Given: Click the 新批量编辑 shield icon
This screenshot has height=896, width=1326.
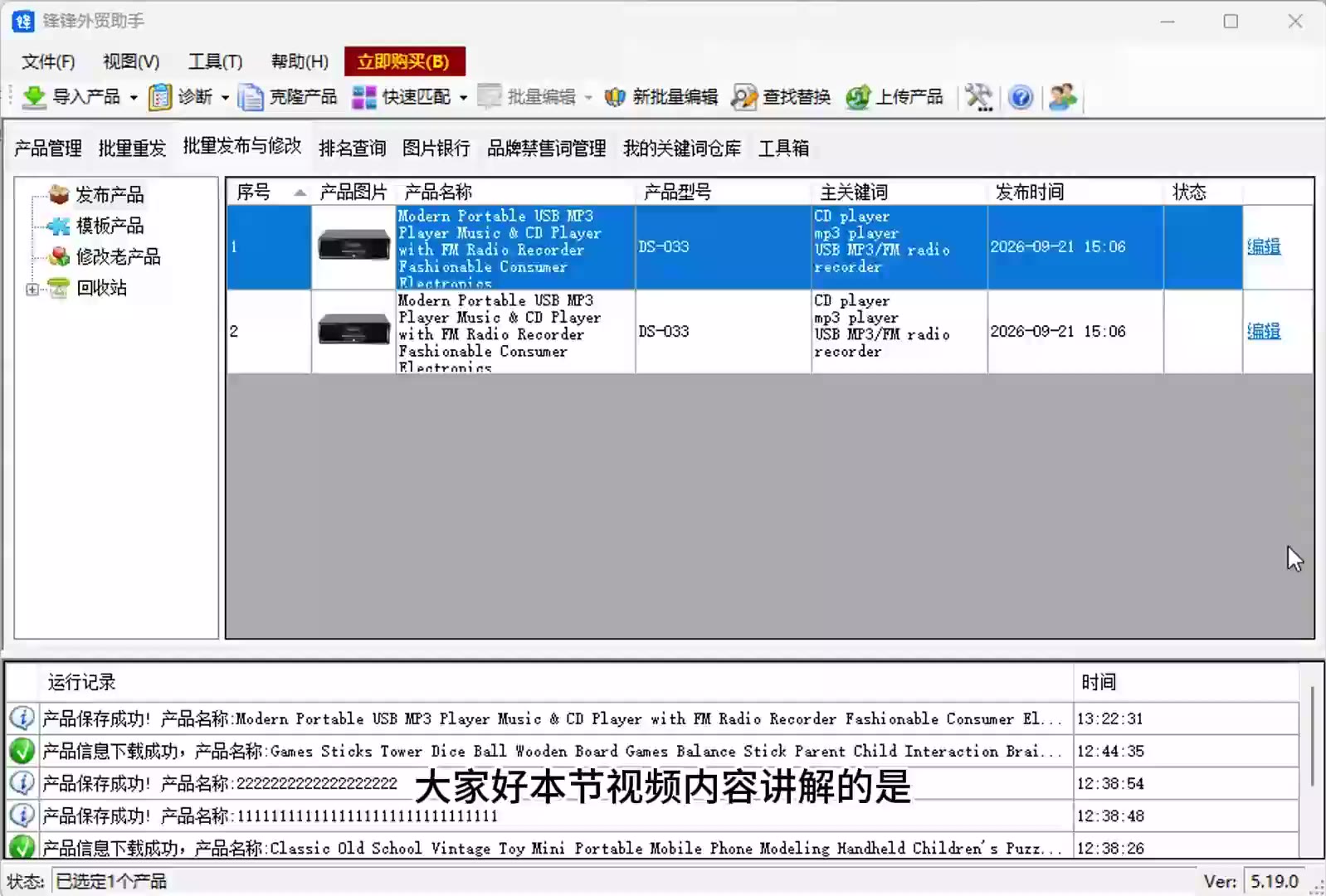Looking at the screenshot, I should point(615,97).
